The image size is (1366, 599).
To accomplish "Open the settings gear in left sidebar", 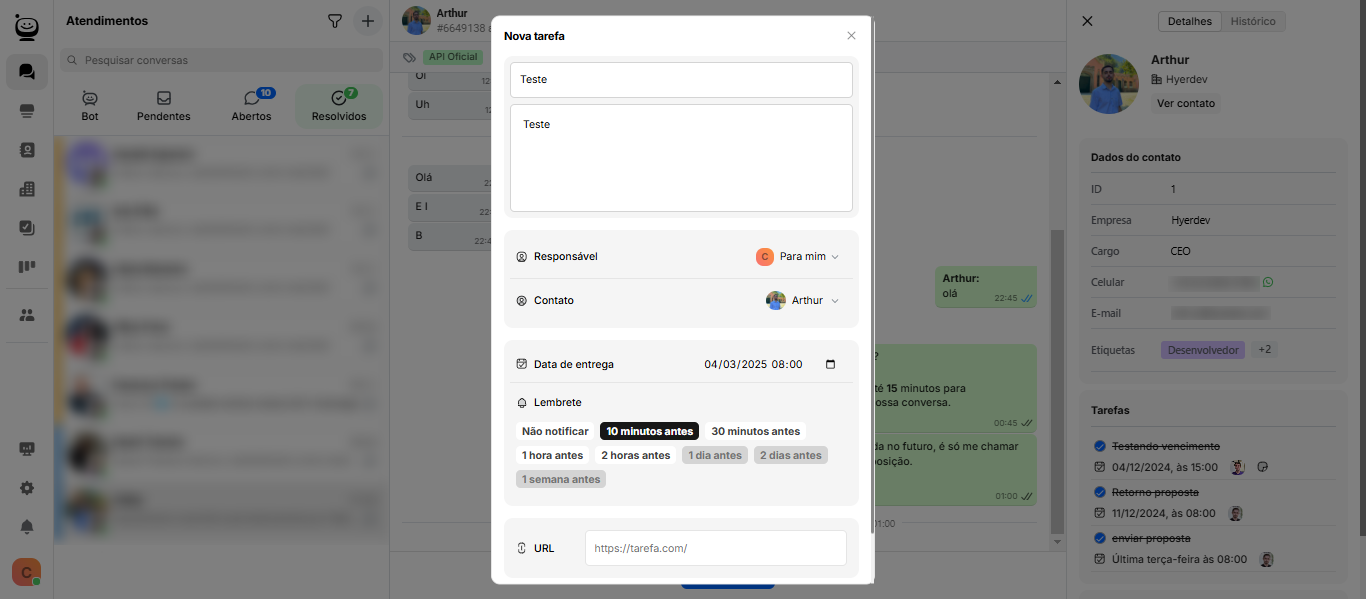I will 27,488.
